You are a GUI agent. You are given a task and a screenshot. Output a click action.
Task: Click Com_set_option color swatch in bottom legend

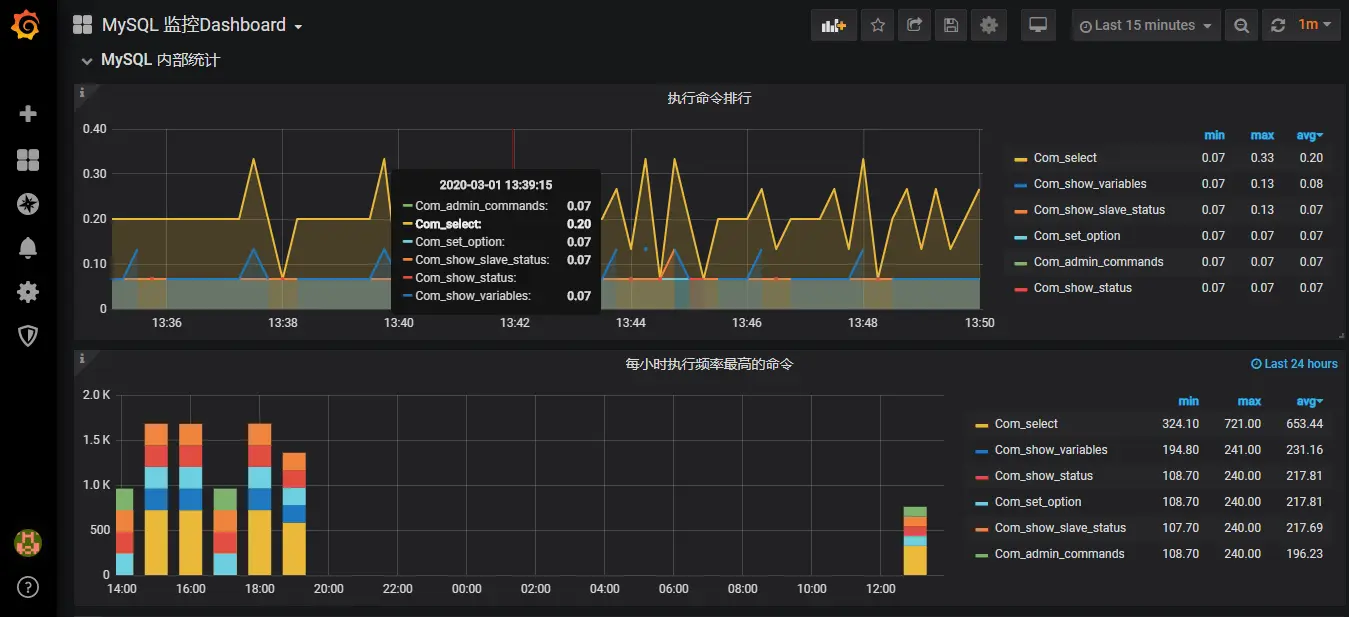point(981,503)
